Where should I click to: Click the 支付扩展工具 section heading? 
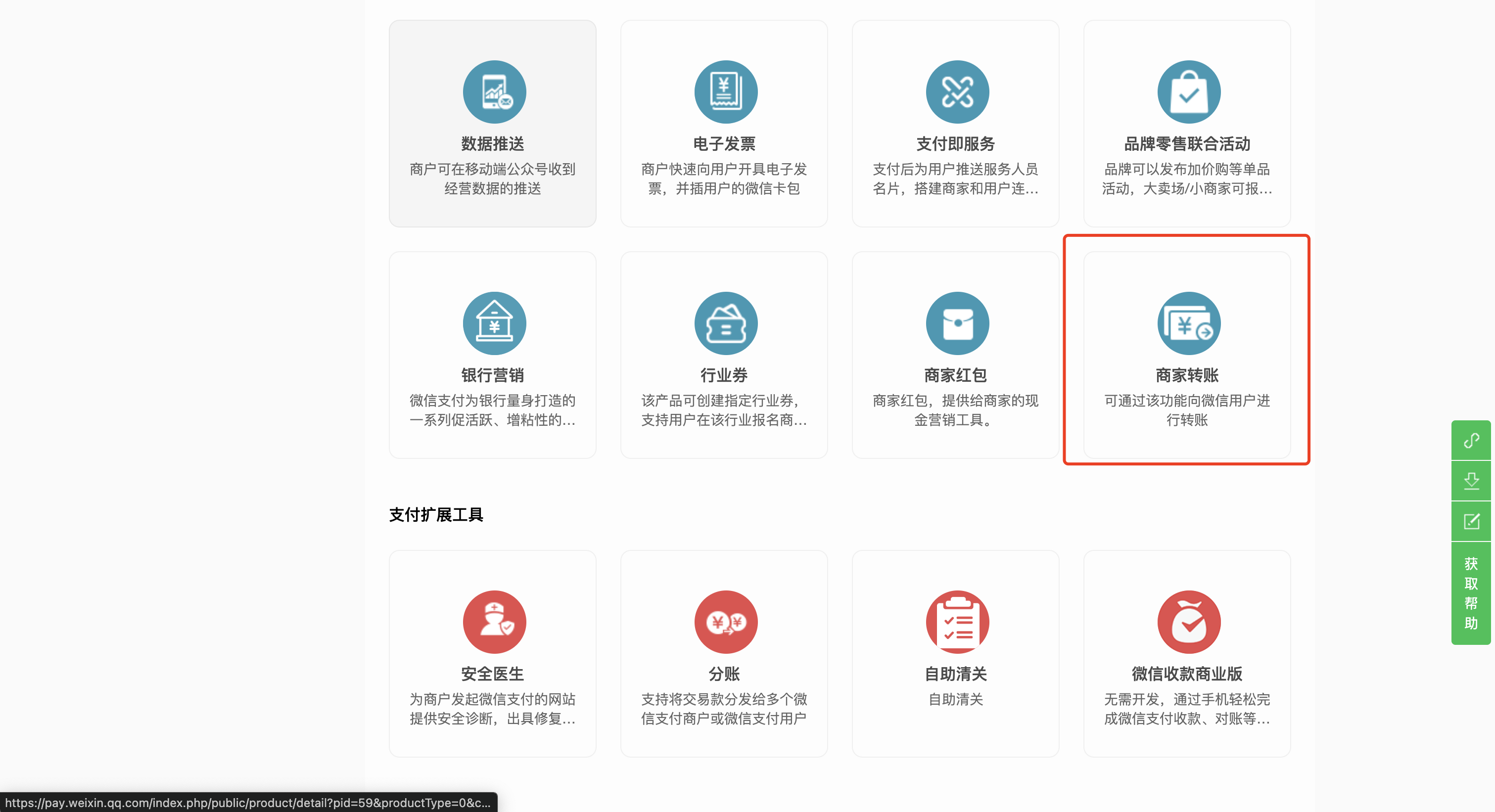(x=436, y=514)
